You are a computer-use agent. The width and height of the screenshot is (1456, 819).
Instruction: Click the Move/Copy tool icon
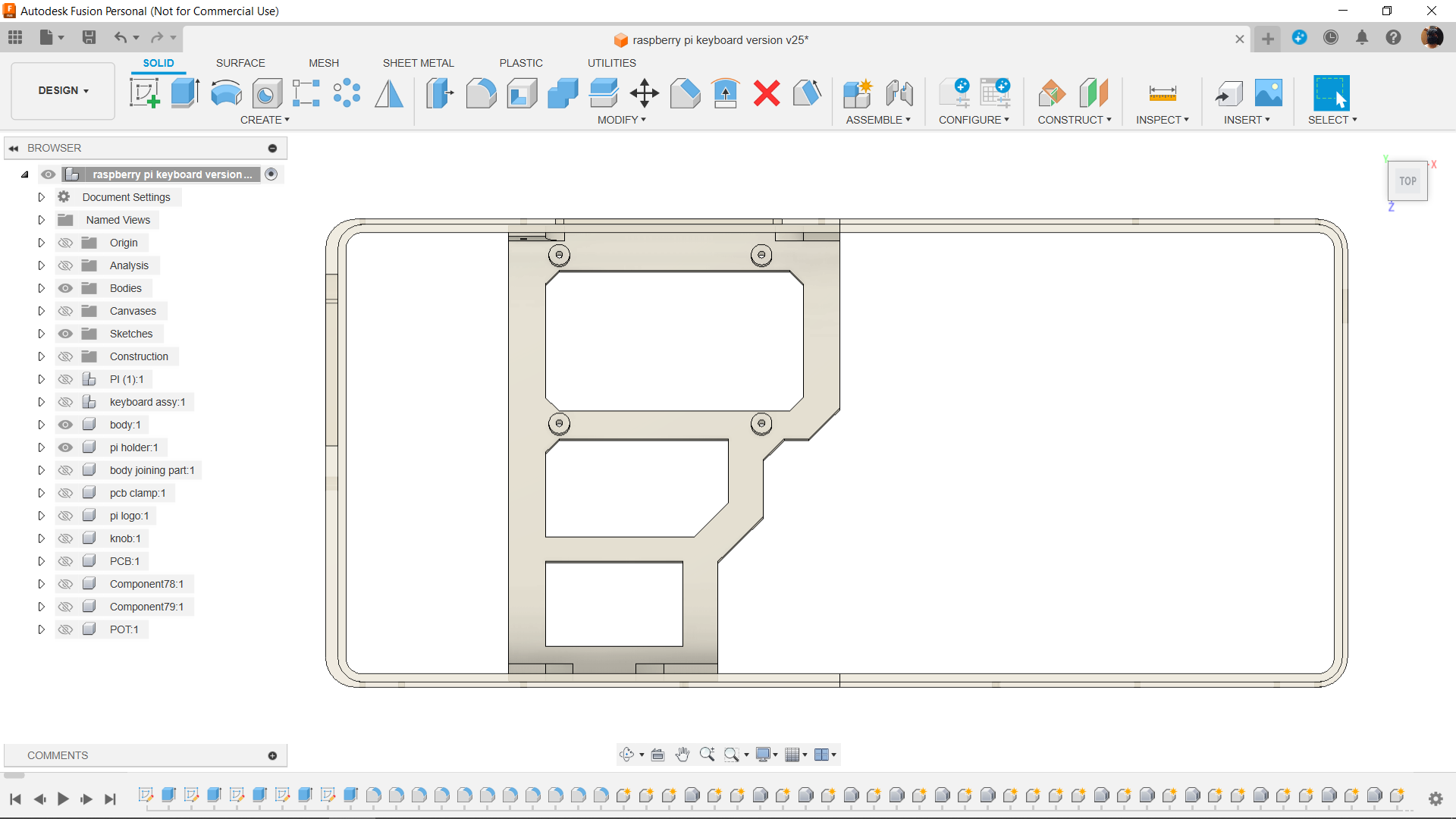(643, 93)
